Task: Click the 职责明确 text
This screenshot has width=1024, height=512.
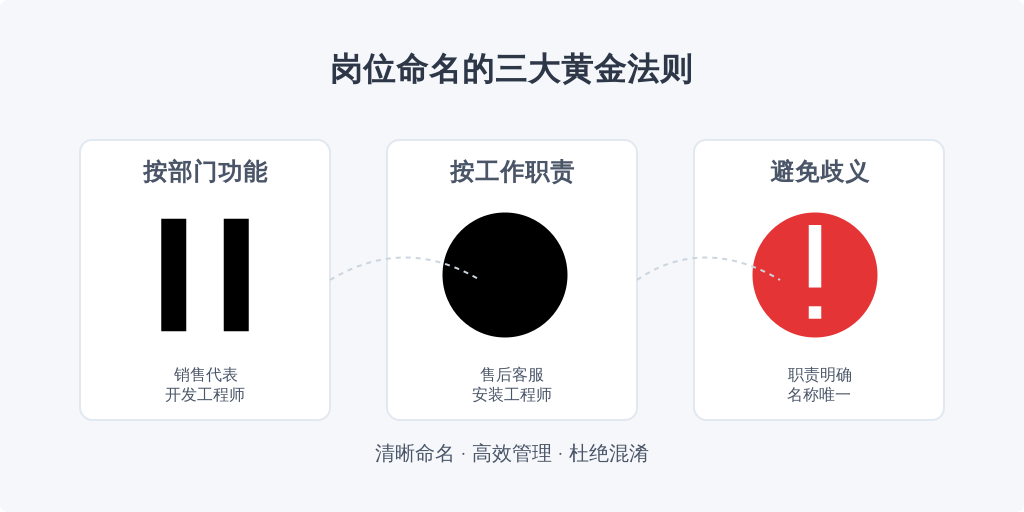Action: [819, 375]
